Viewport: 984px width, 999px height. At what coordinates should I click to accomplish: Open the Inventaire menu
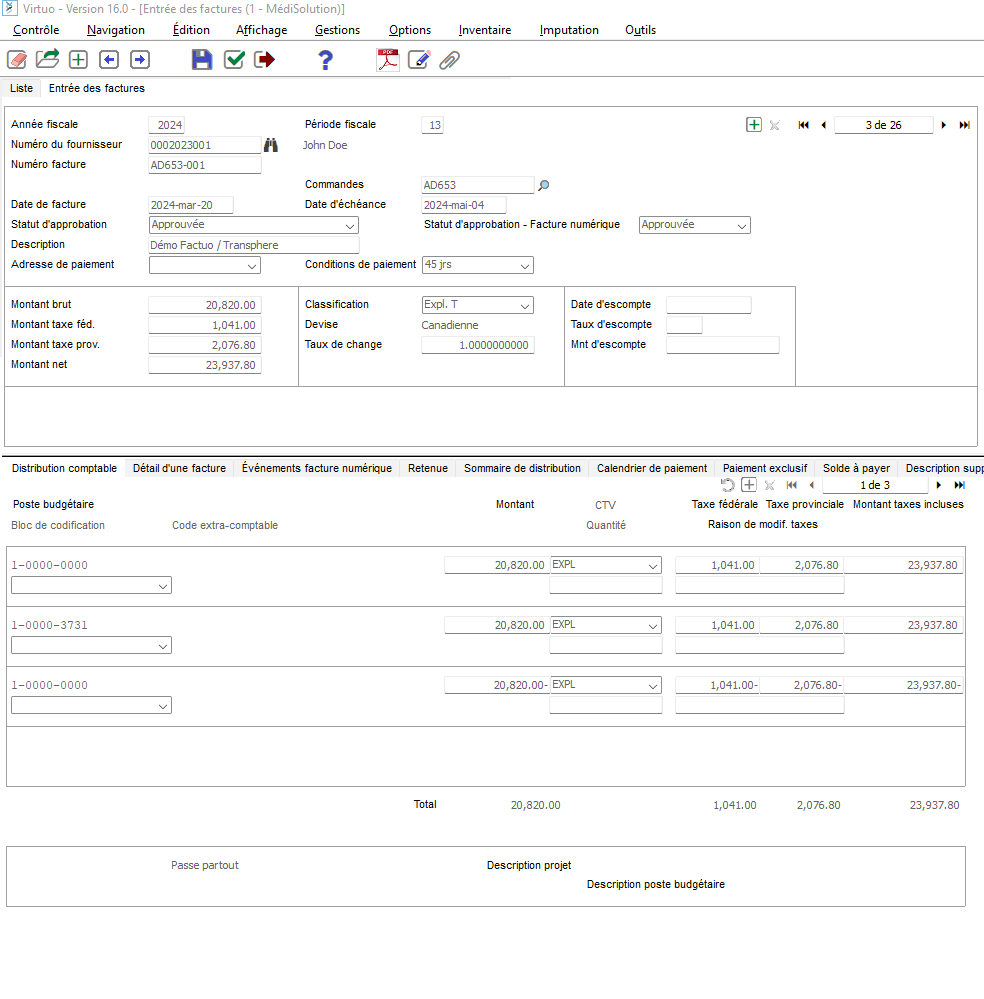coord(485,30)
